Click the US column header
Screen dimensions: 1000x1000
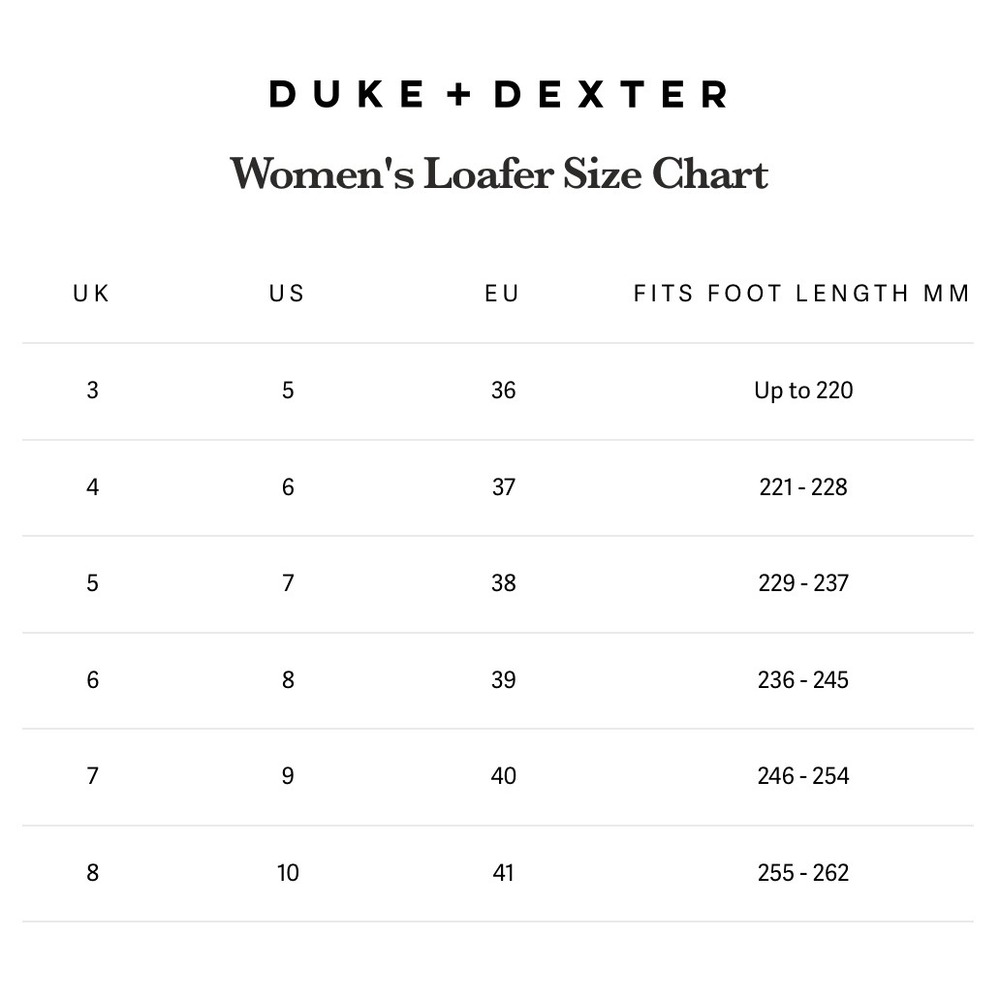point(287,293)
